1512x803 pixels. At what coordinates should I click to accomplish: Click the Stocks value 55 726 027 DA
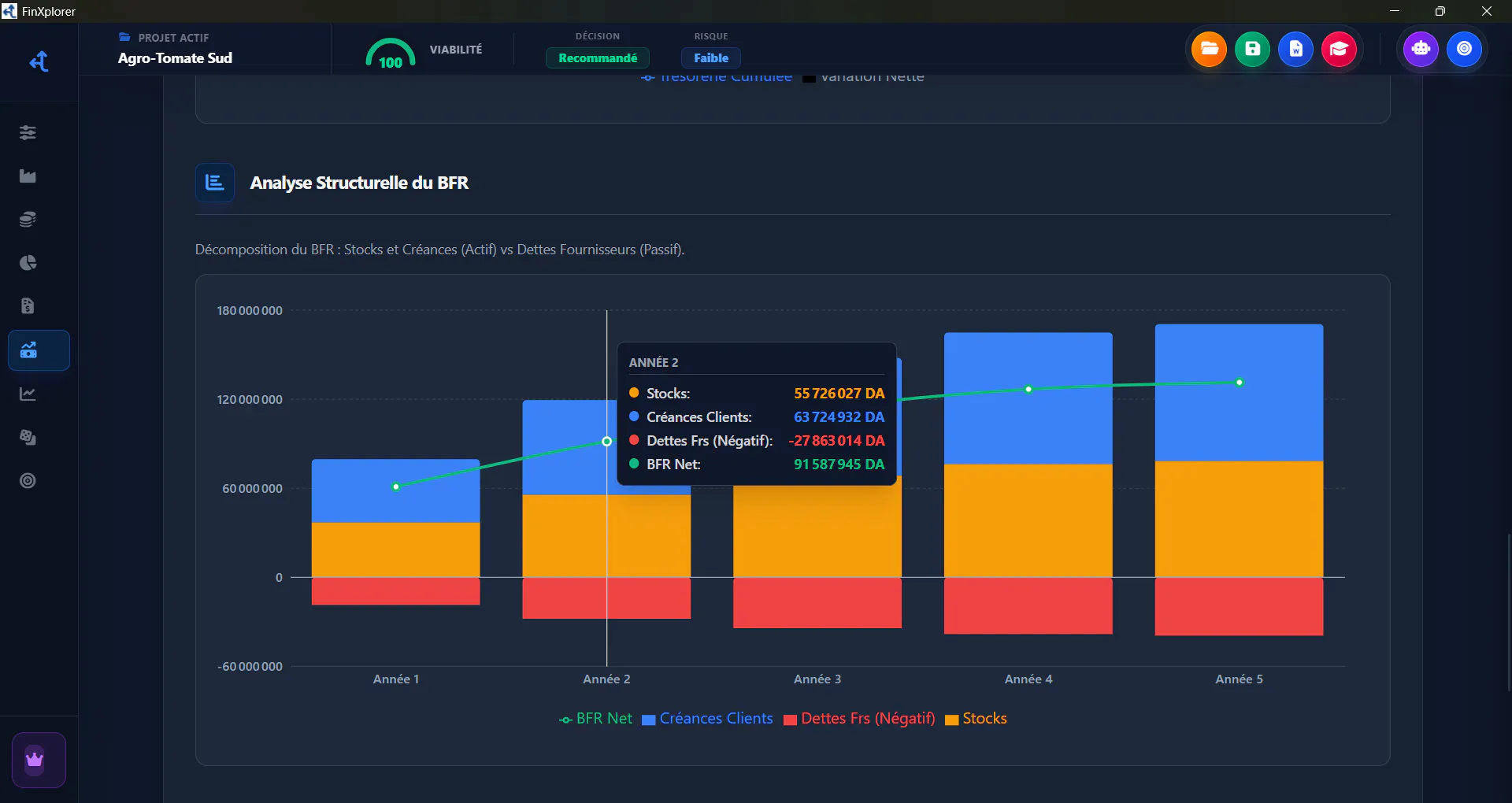click(839, 394)
